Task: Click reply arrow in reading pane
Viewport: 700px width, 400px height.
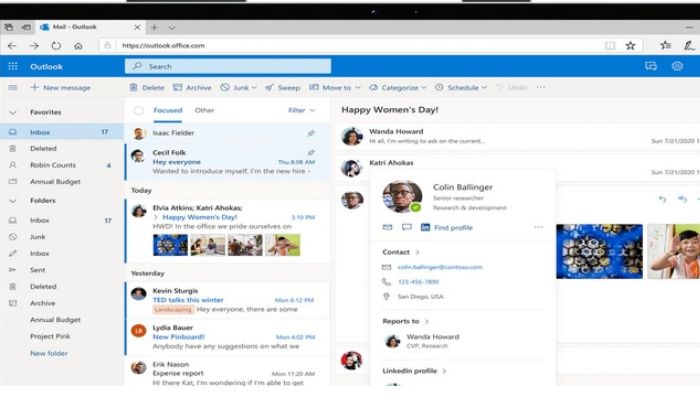Action: pyautogui.click(x=662, y=199)
